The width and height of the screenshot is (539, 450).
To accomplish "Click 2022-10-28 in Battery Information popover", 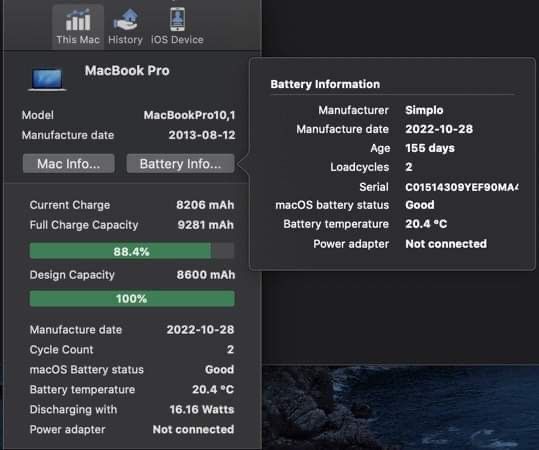I will tap(439, 129).
